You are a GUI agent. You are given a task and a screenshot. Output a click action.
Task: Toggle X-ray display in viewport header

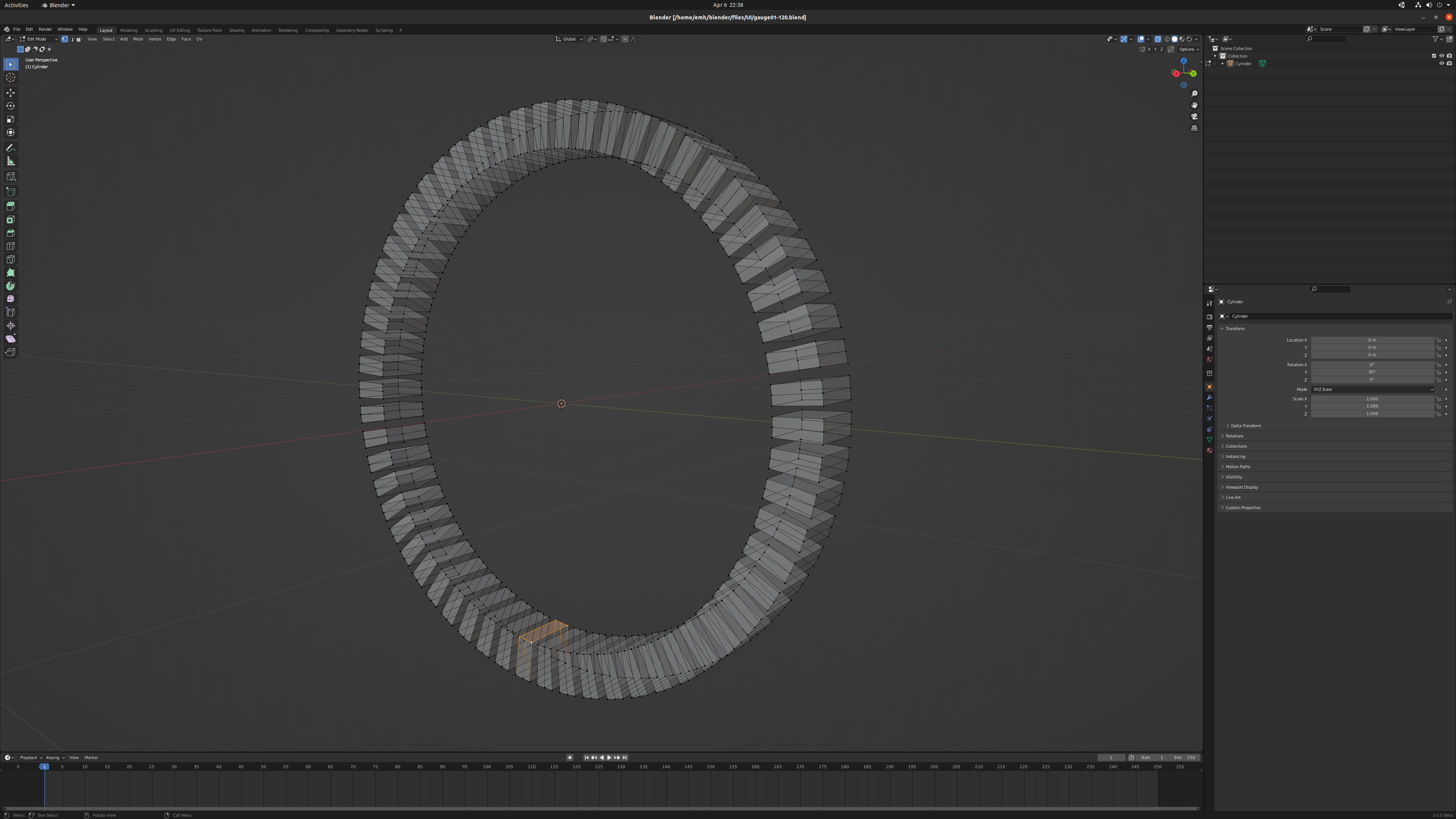pyautogui.click(x=1158, y=39)
